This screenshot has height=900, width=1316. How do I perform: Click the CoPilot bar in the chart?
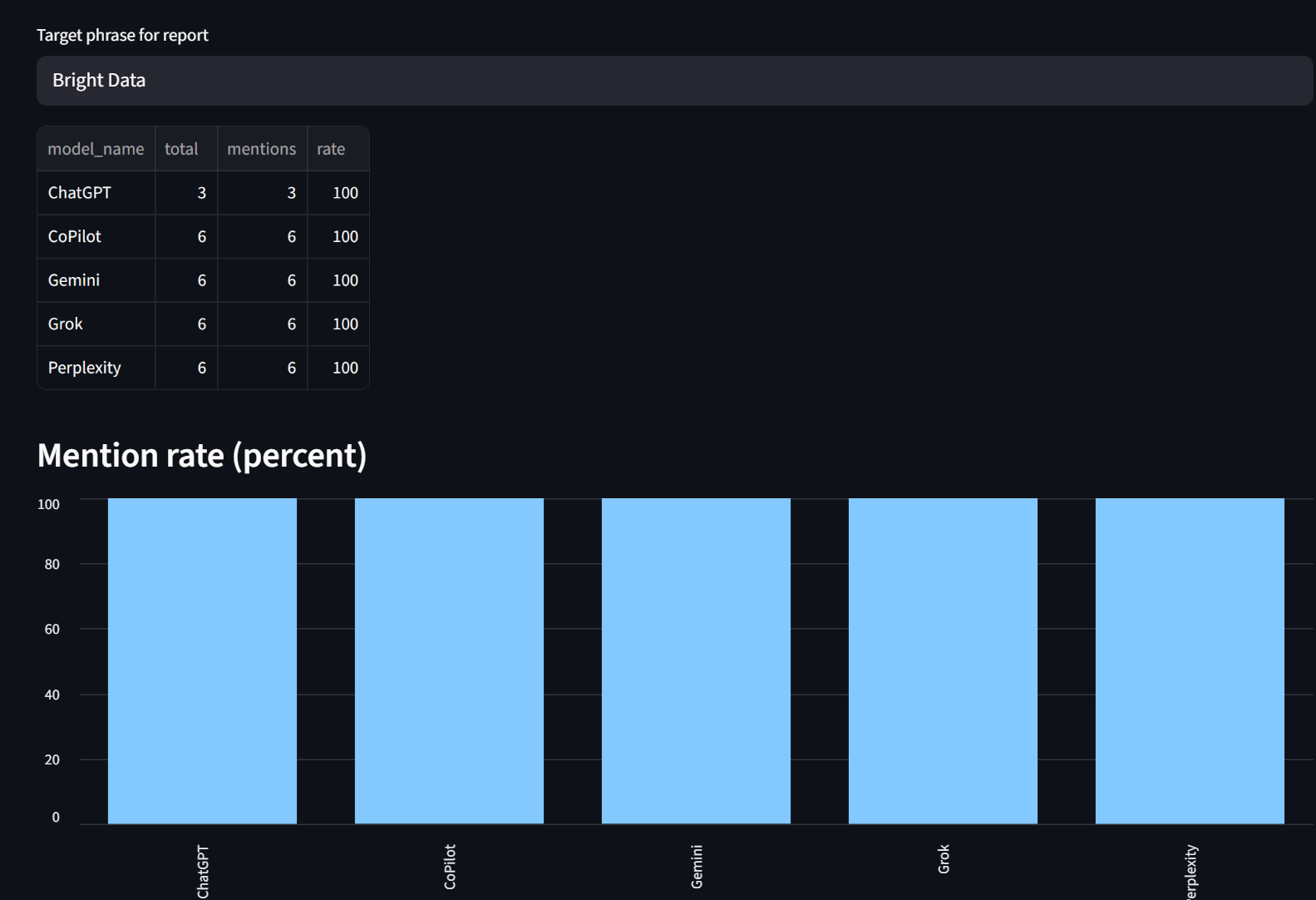[x=449, y=661]
